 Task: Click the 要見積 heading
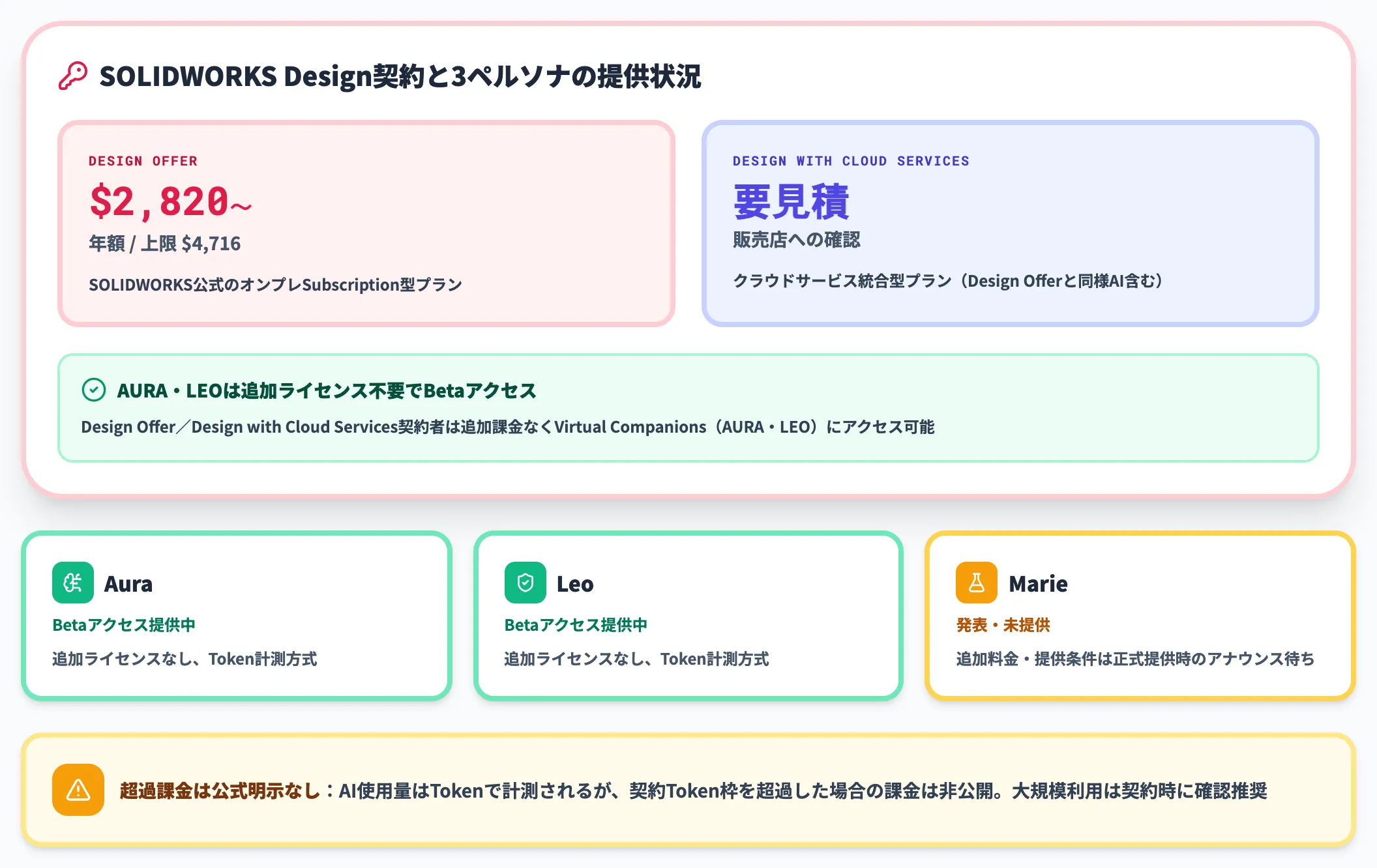791,202
